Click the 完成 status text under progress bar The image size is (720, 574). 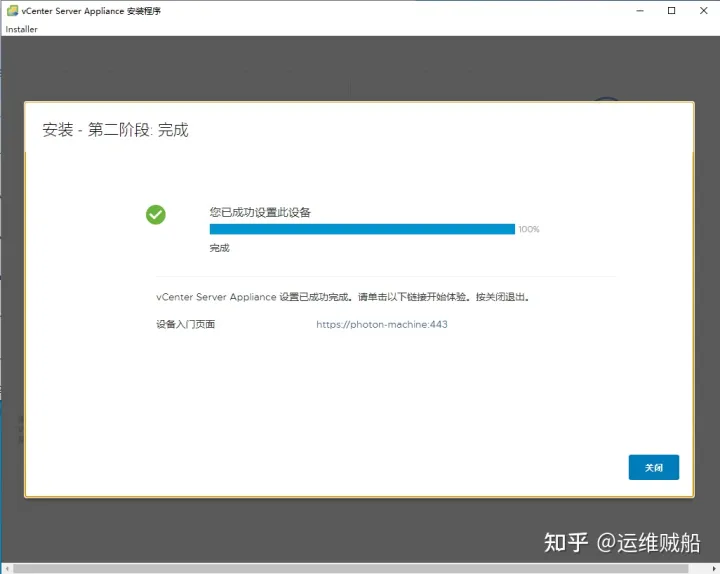click(x=219, y=248)
